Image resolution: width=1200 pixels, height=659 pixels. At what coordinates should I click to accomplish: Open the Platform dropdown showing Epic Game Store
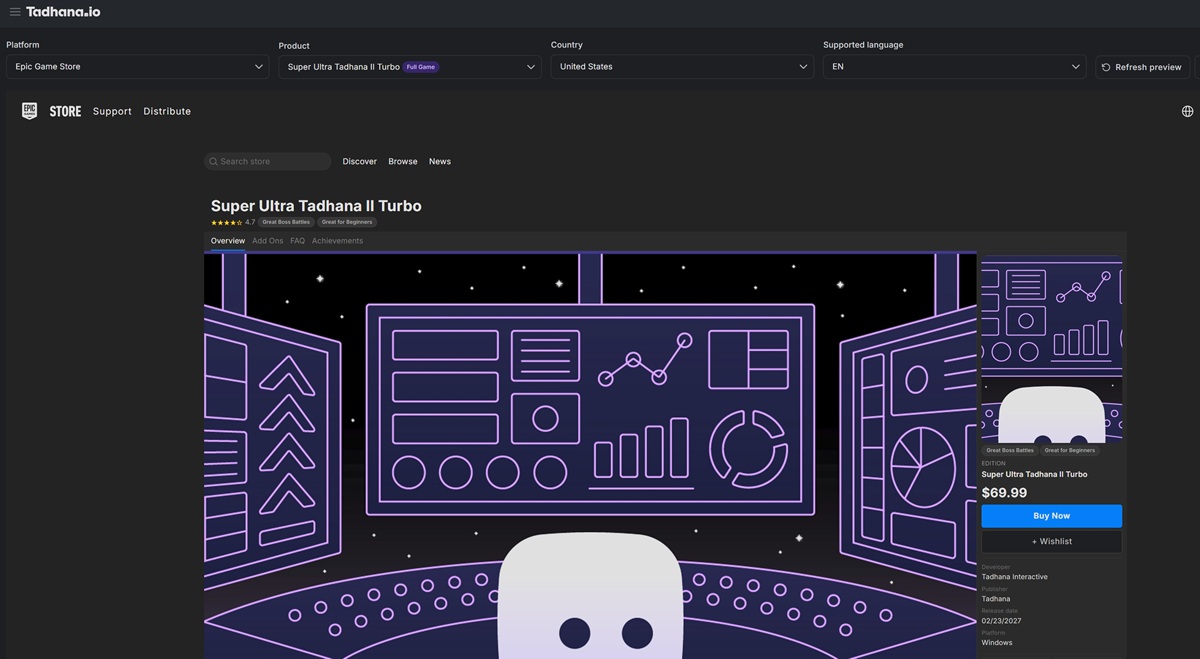pyautogui.click(x=137, y=67)
